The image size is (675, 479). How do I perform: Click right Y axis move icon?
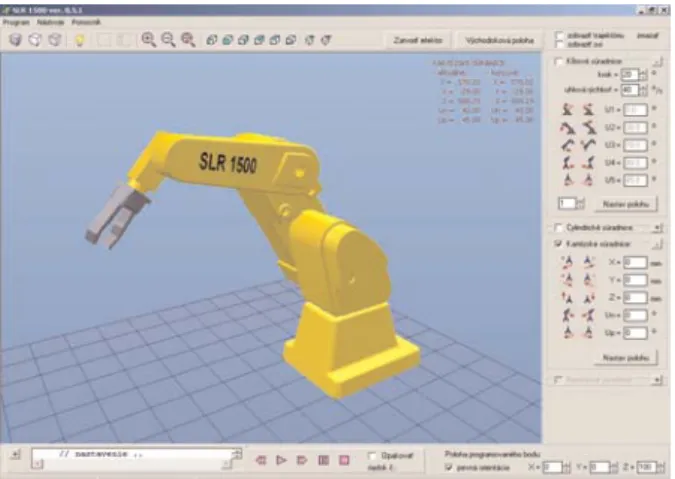pyautogui.click(x=588, y=280)
